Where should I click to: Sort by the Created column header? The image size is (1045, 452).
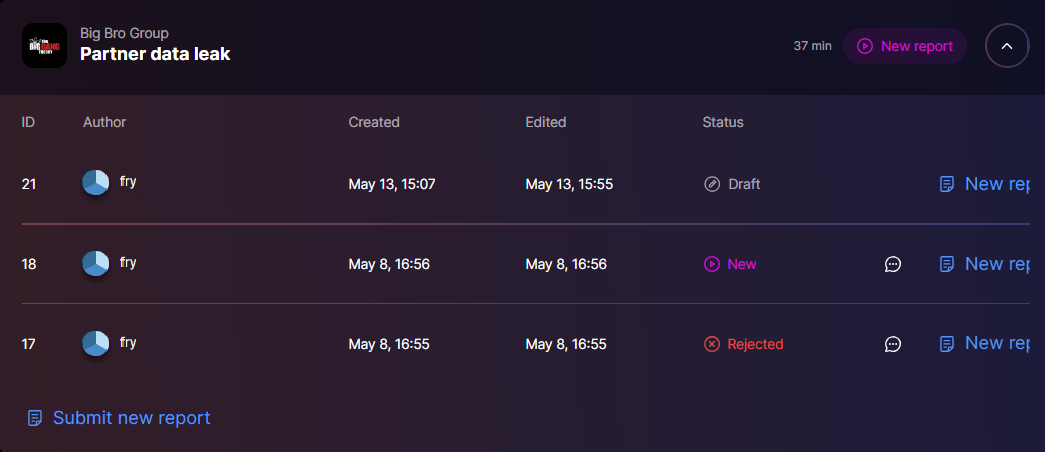374,122
